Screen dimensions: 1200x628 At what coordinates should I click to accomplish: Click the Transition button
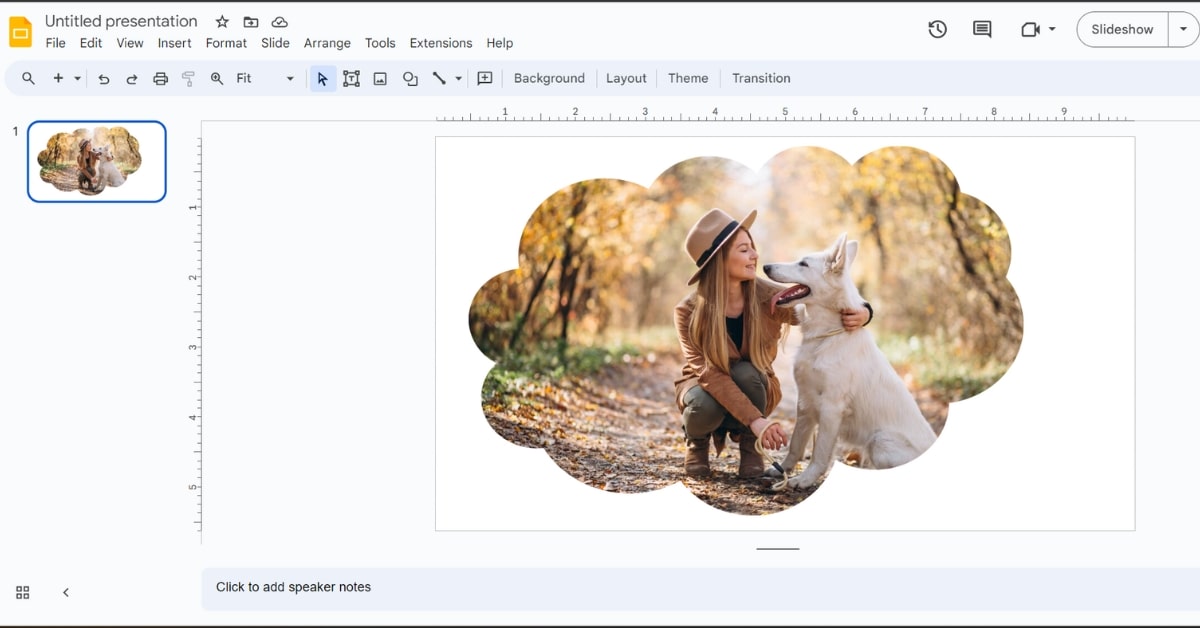coord(761,78)
